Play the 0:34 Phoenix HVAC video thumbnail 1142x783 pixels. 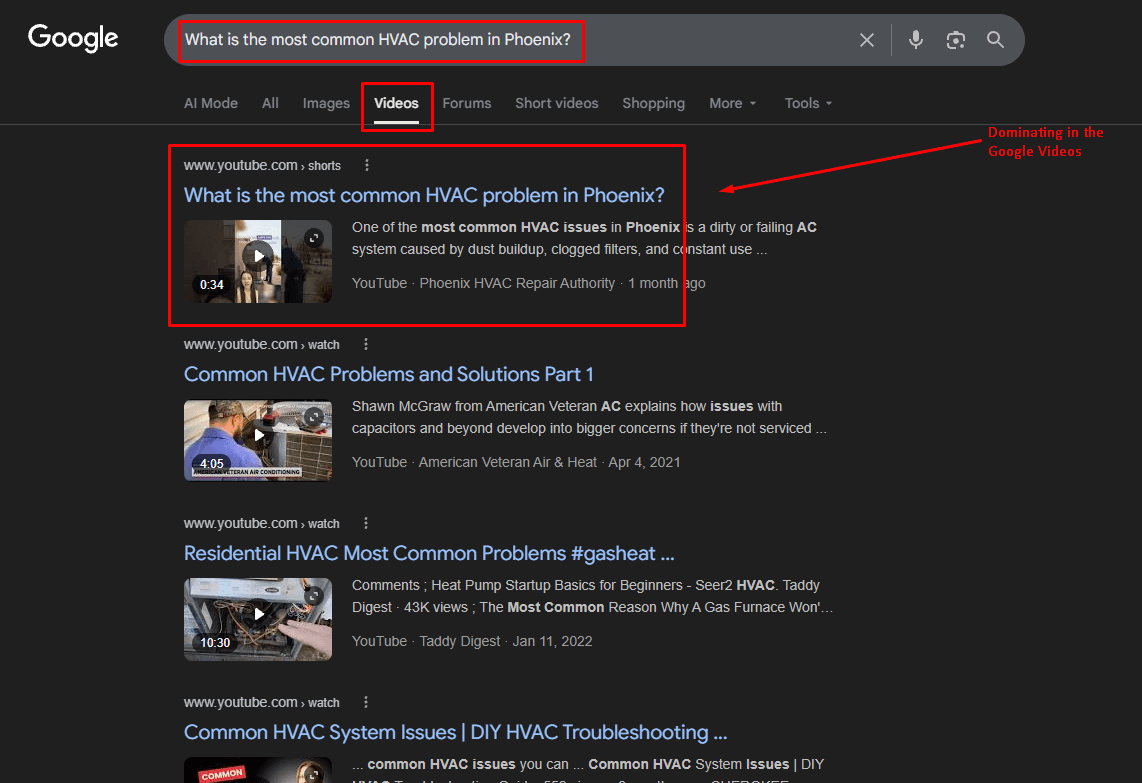pyautogui.click(x=258, y=261)
